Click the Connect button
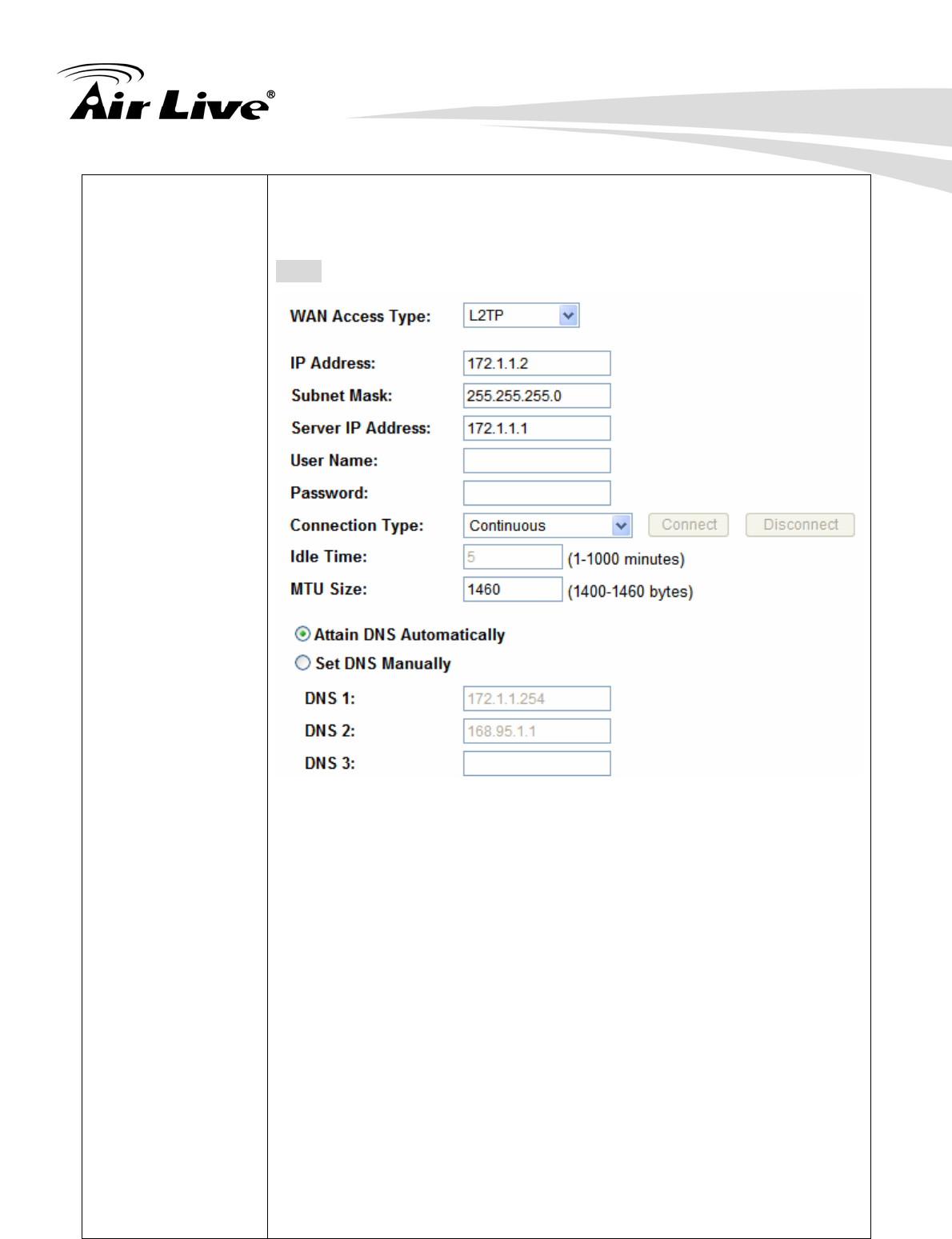952x1239 pixels. tap(688, 525)
